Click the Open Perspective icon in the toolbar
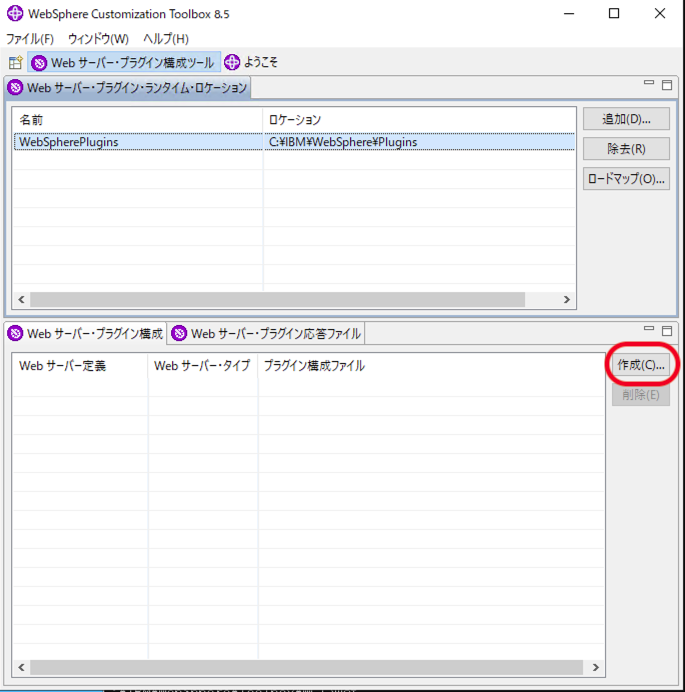 point(15,63)
